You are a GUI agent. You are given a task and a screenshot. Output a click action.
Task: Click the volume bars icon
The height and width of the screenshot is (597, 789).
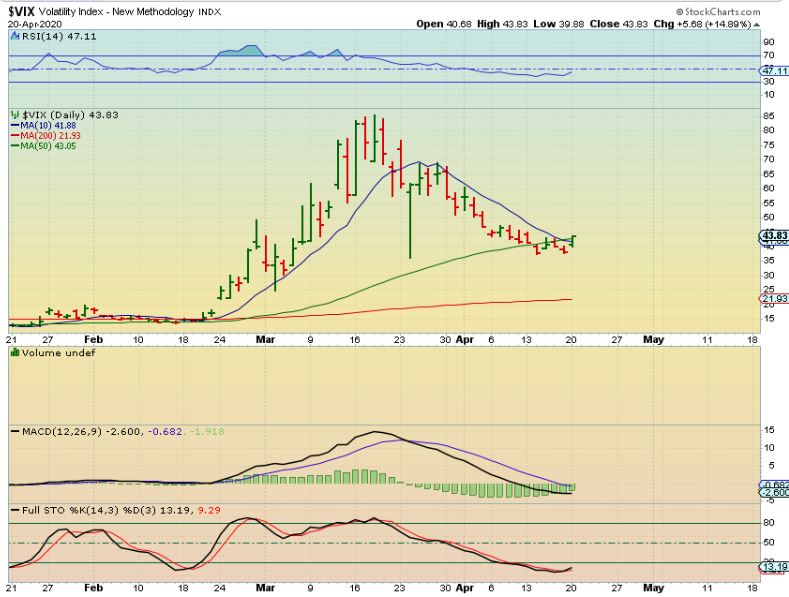[15, 353]
